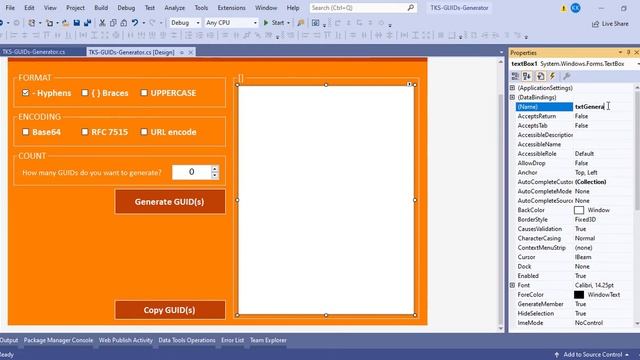The image size is (640, 360).
Task: Toggle the Hyphens checkbox
Action: pyautogui.click(x=25, y=93)
